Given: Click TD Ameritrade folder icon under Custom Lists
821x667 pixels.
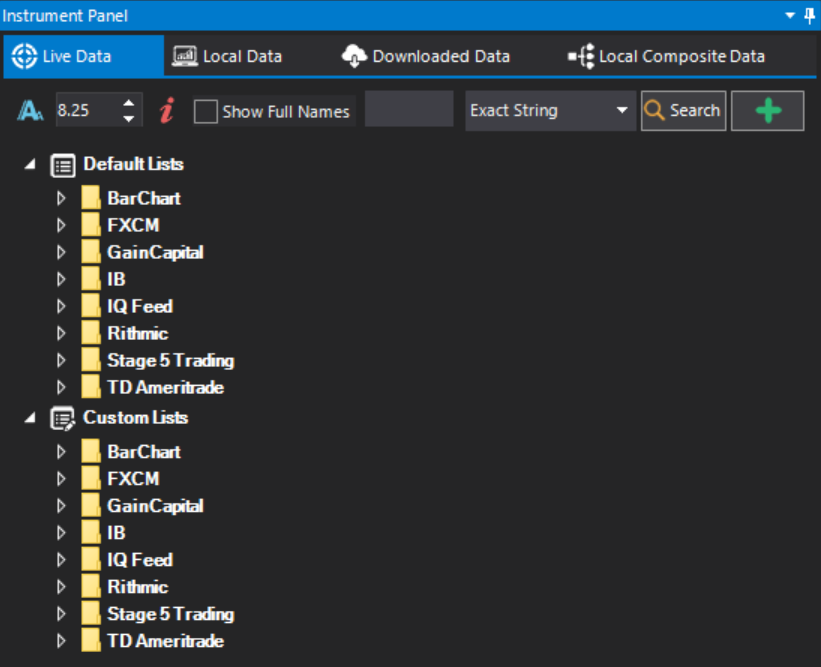Looking at the screenshot, I should pyautogui.click(x=91, y=641).
